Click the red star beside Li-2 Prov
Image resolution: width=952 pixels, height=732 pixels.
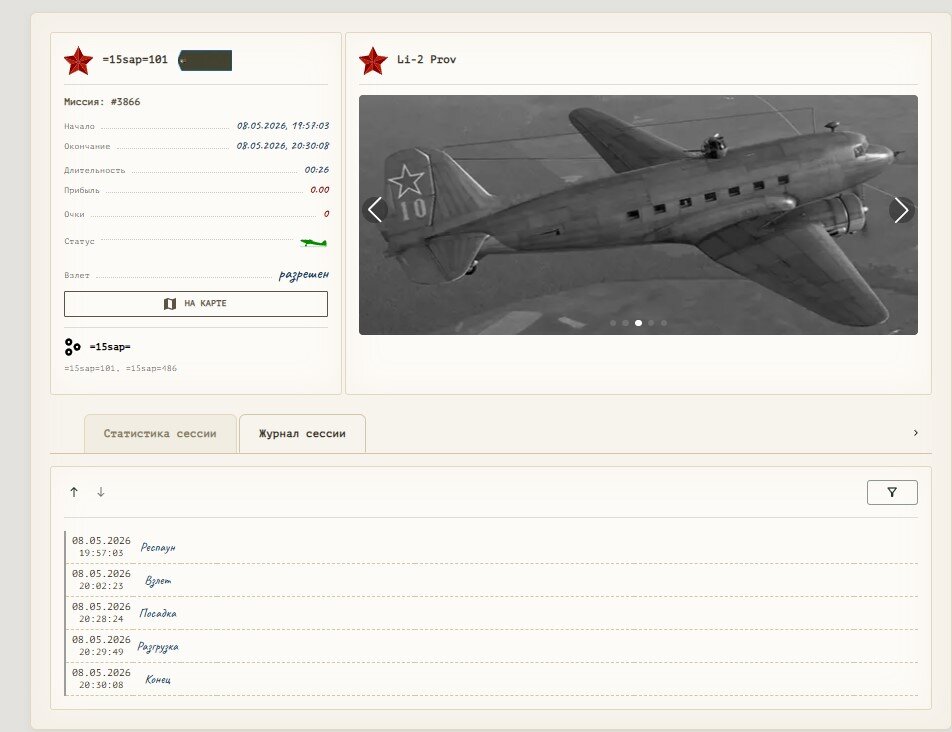point(373,61)
